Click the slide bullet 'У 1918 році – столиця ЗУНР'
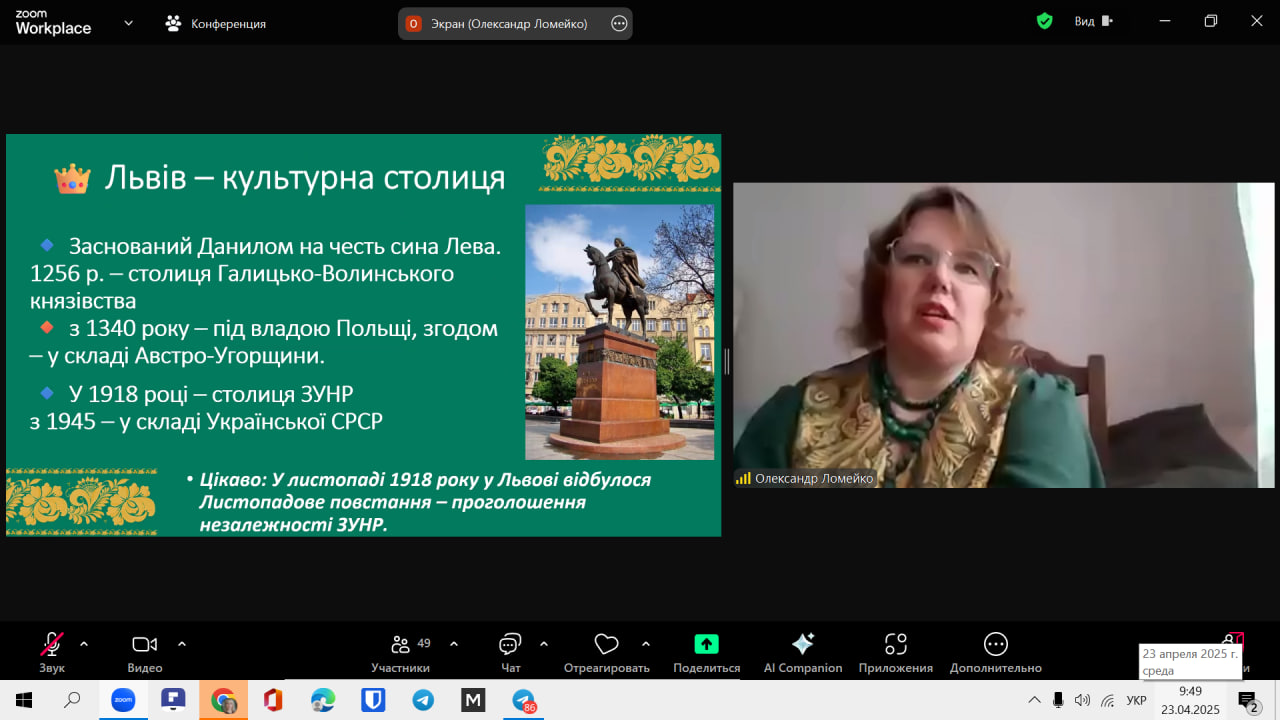The height and width of the screenshot is (720, 1280). click(x=211, y=393)
